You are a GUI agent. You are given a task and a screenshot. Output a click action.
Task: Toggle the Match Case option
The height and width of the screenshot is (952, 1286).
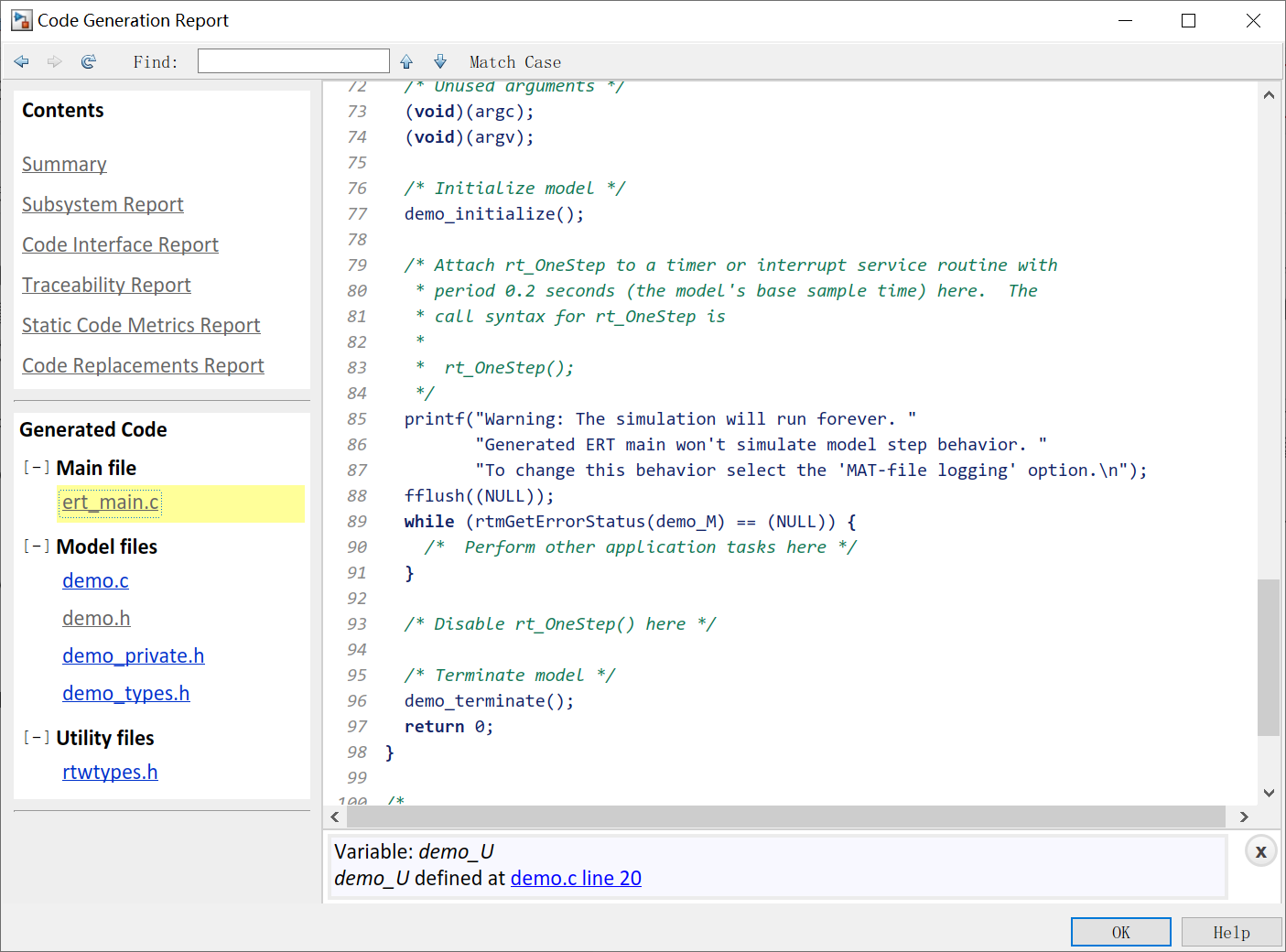tap(515, 62)
